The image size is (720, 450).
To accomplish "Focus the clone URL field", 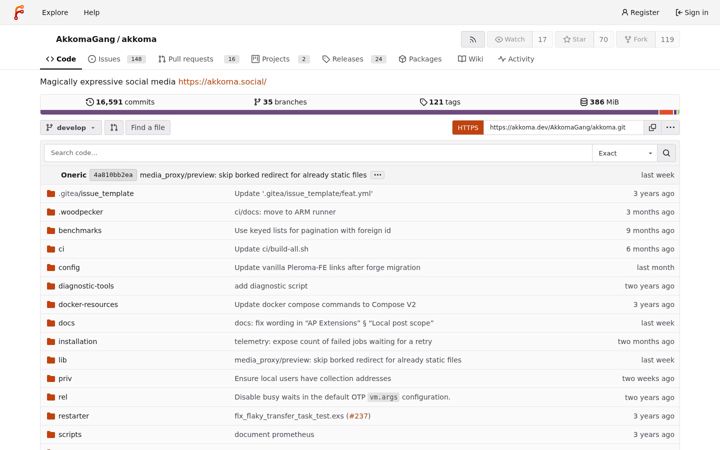I will 563,128.
